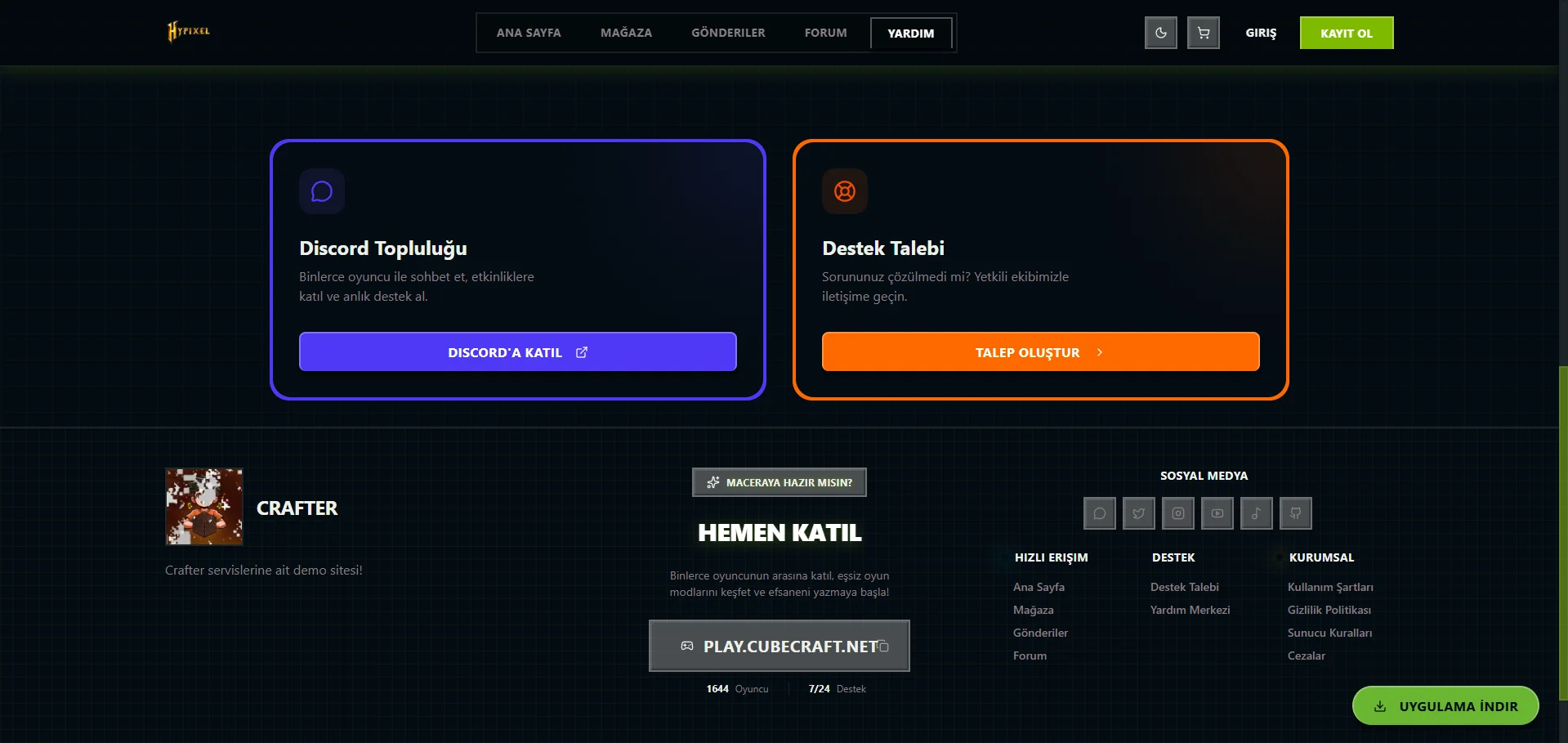The height and width of the screenshot is (743, 1568).
Task: Open footer Destek Talebi link
Action: tap(1184, 587)
